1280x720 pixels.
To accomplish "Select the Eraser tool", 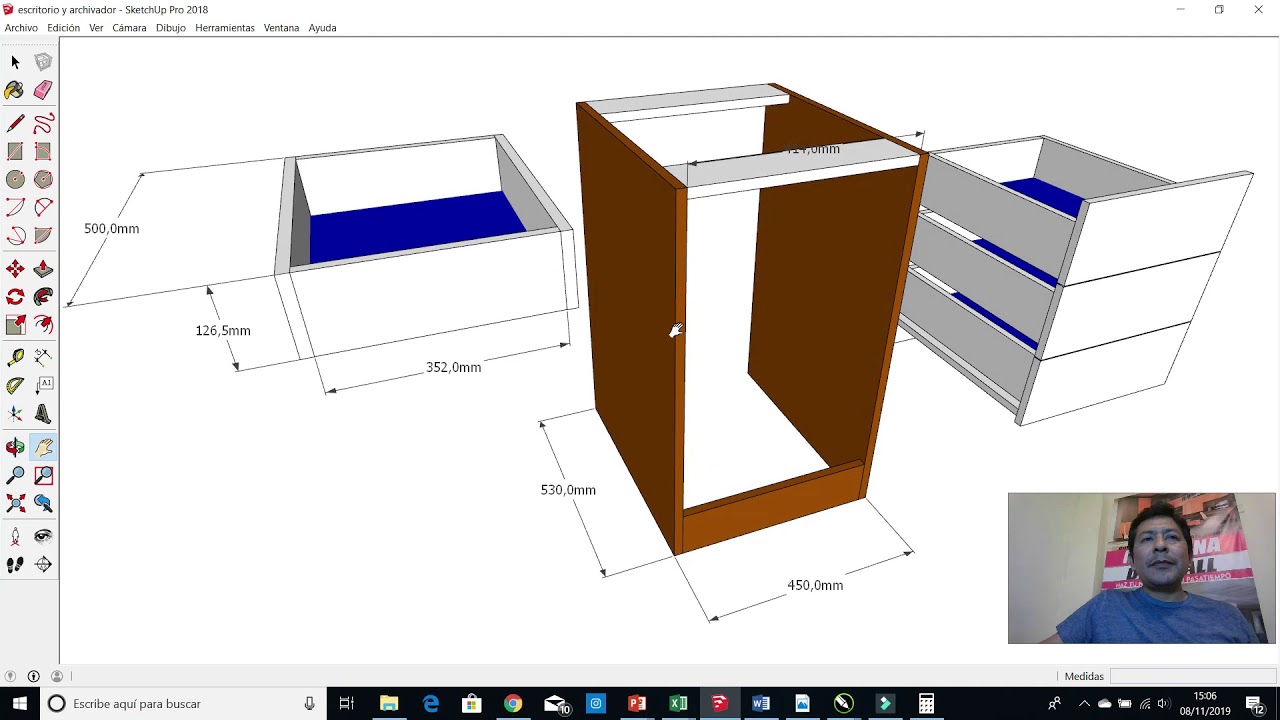I will [43, 91].
